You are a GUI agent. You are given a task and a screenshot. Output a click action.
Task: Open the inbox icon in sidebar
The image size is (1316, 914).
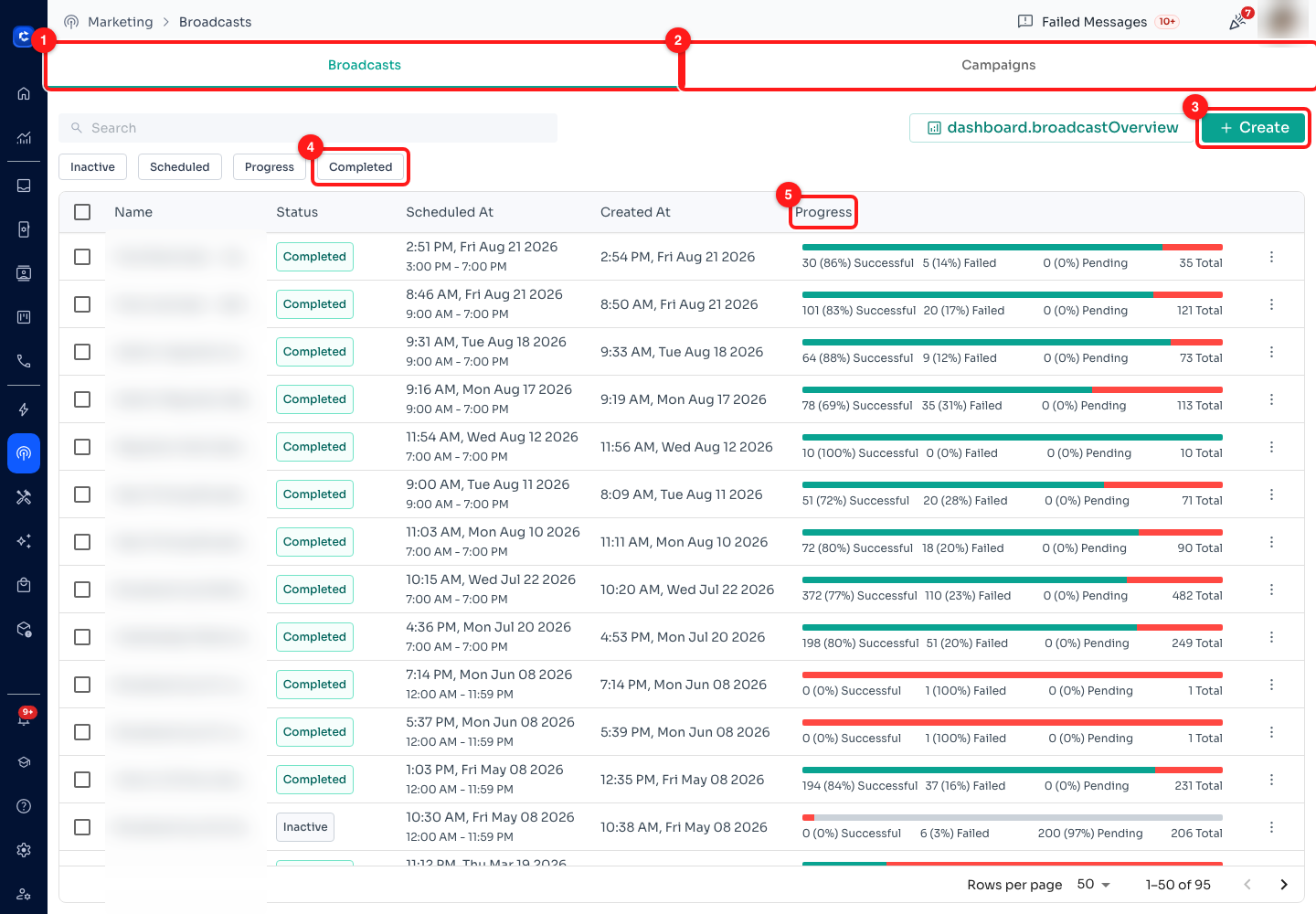click(x=24, y=186)
